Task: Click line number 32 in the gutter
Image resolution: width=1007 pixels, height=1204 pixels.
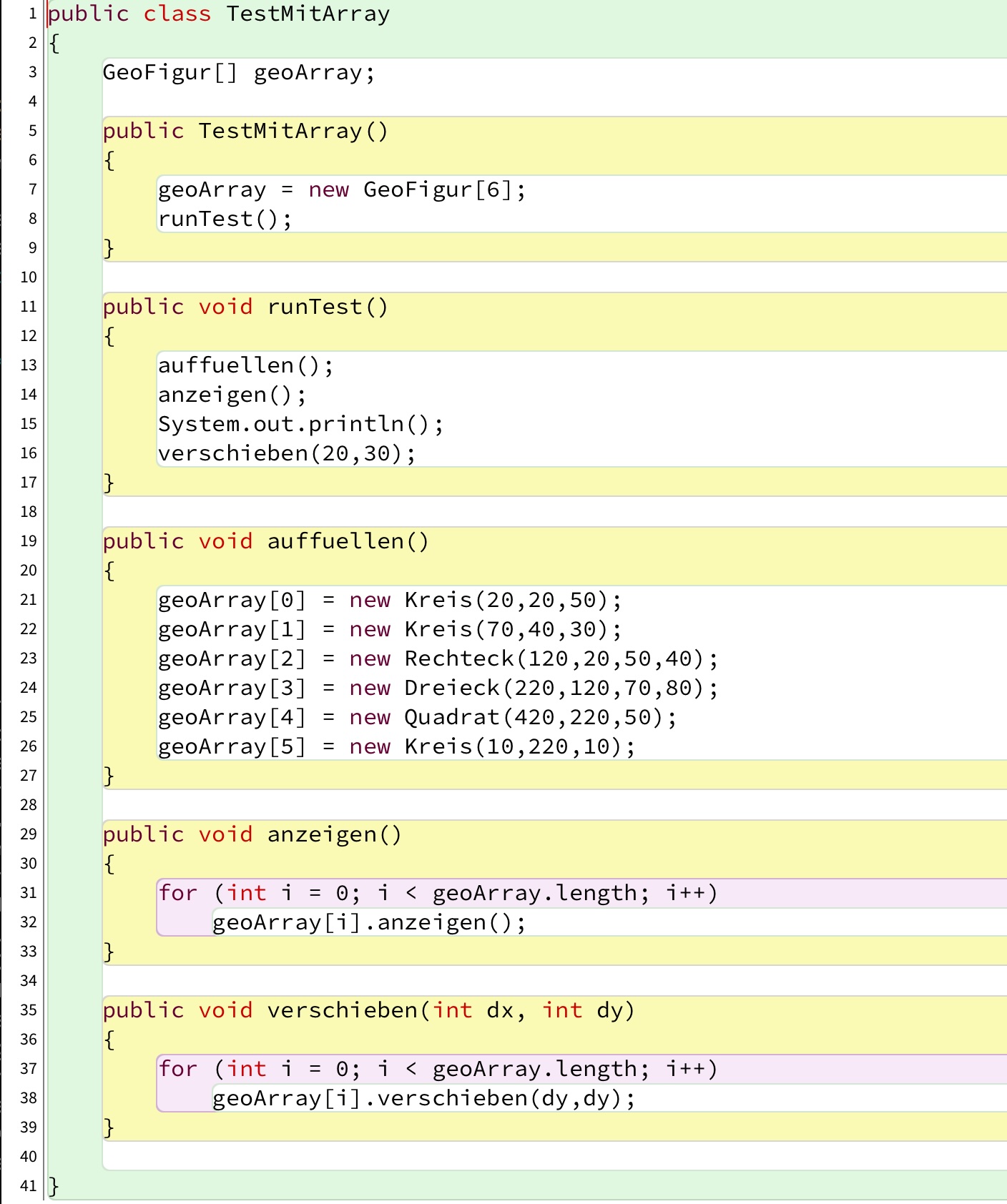Action: (x=29, y=922)
